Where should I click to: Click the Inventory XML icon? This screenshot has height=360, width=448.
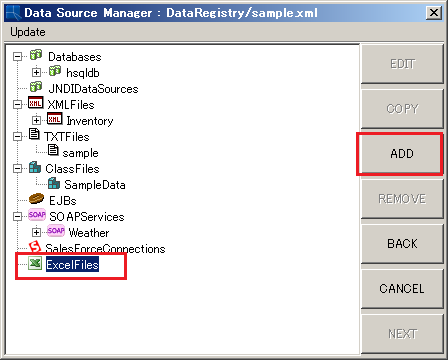pyautogui.click(x=54, y=119)
